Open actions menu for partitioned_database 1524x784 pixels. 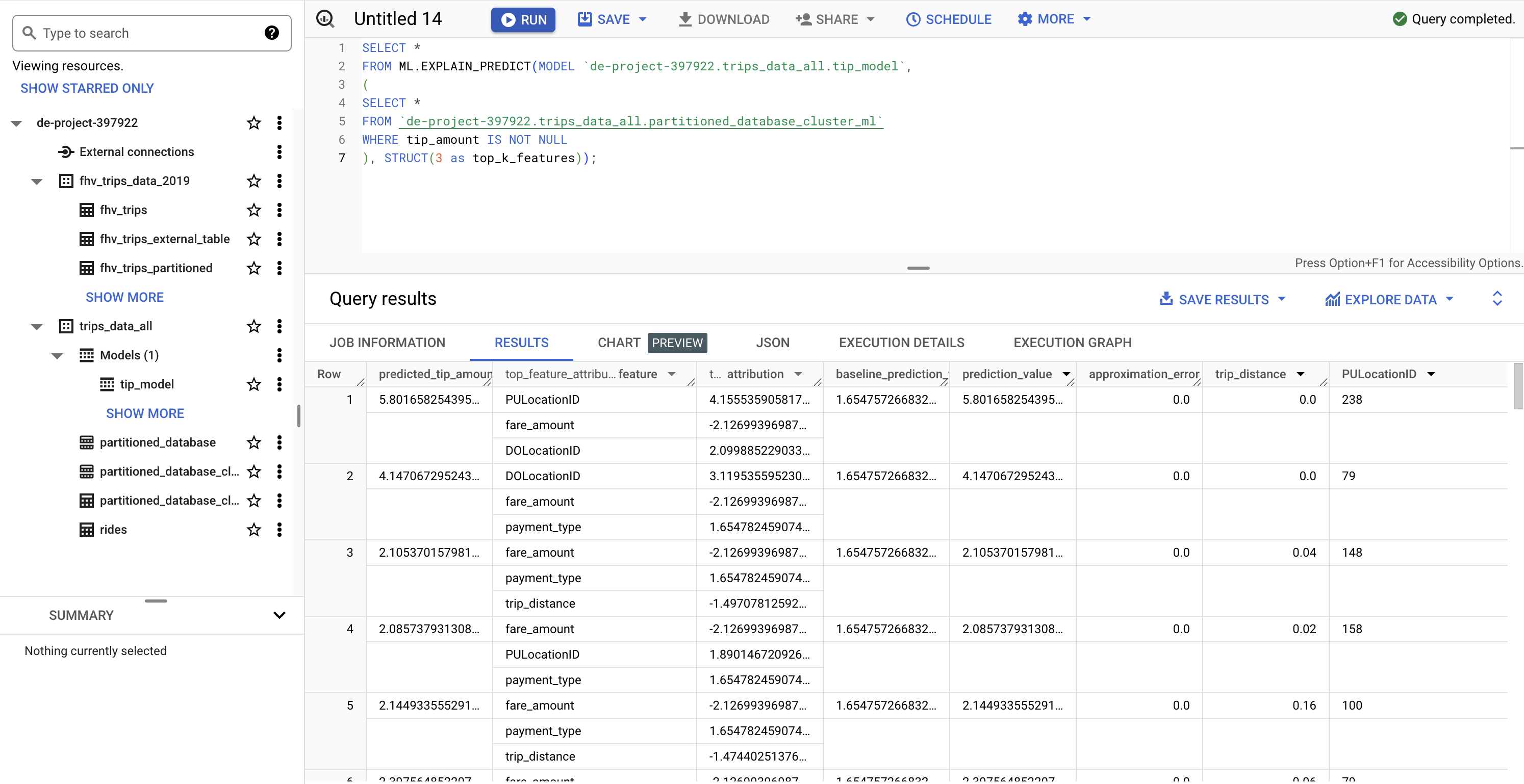[x=279, y=442]
